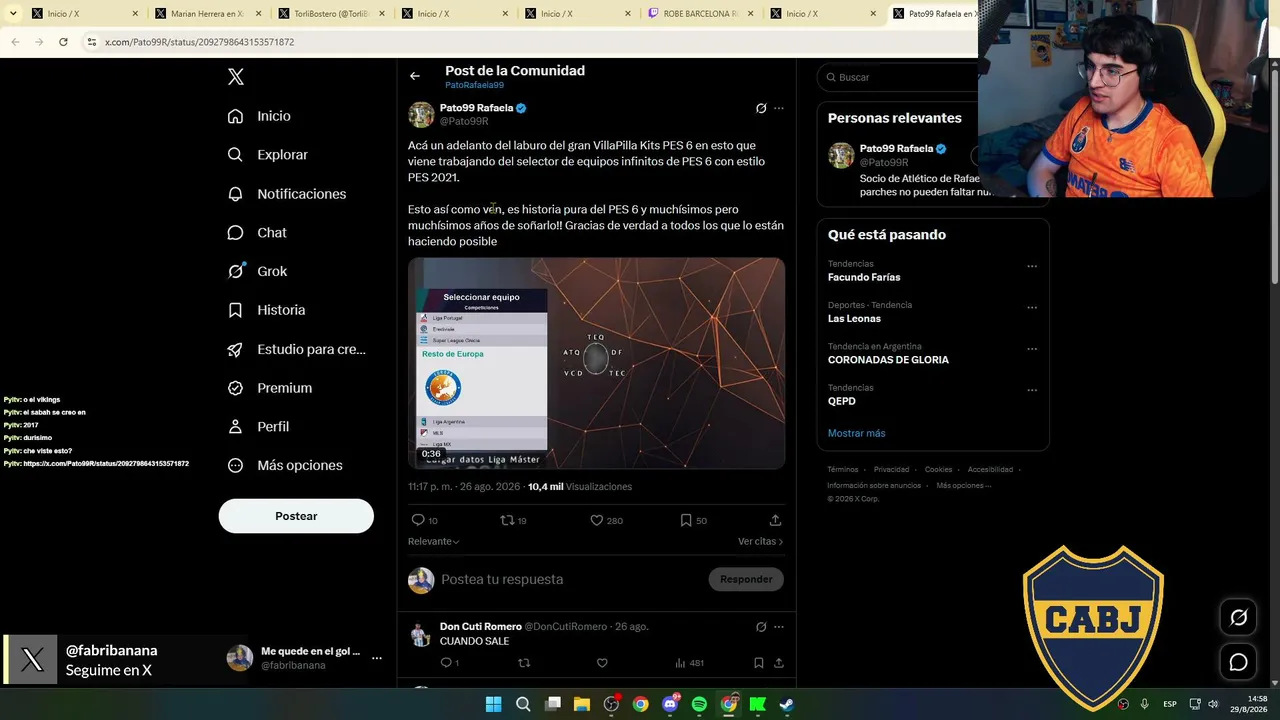Open Steam from the taskbar
1280x720 pixels.
point(787,704)
